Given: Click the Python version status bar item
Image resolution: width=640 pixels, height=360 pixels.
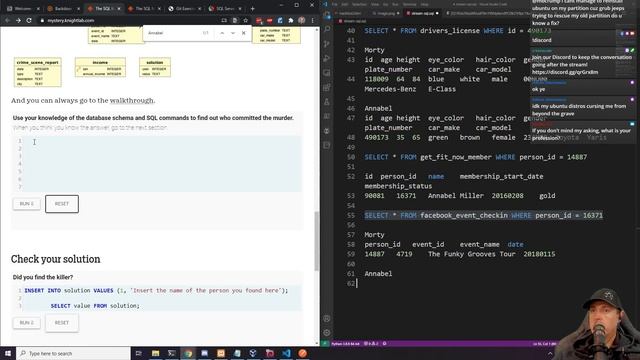Looking at the screenshot, I should 345,344.
